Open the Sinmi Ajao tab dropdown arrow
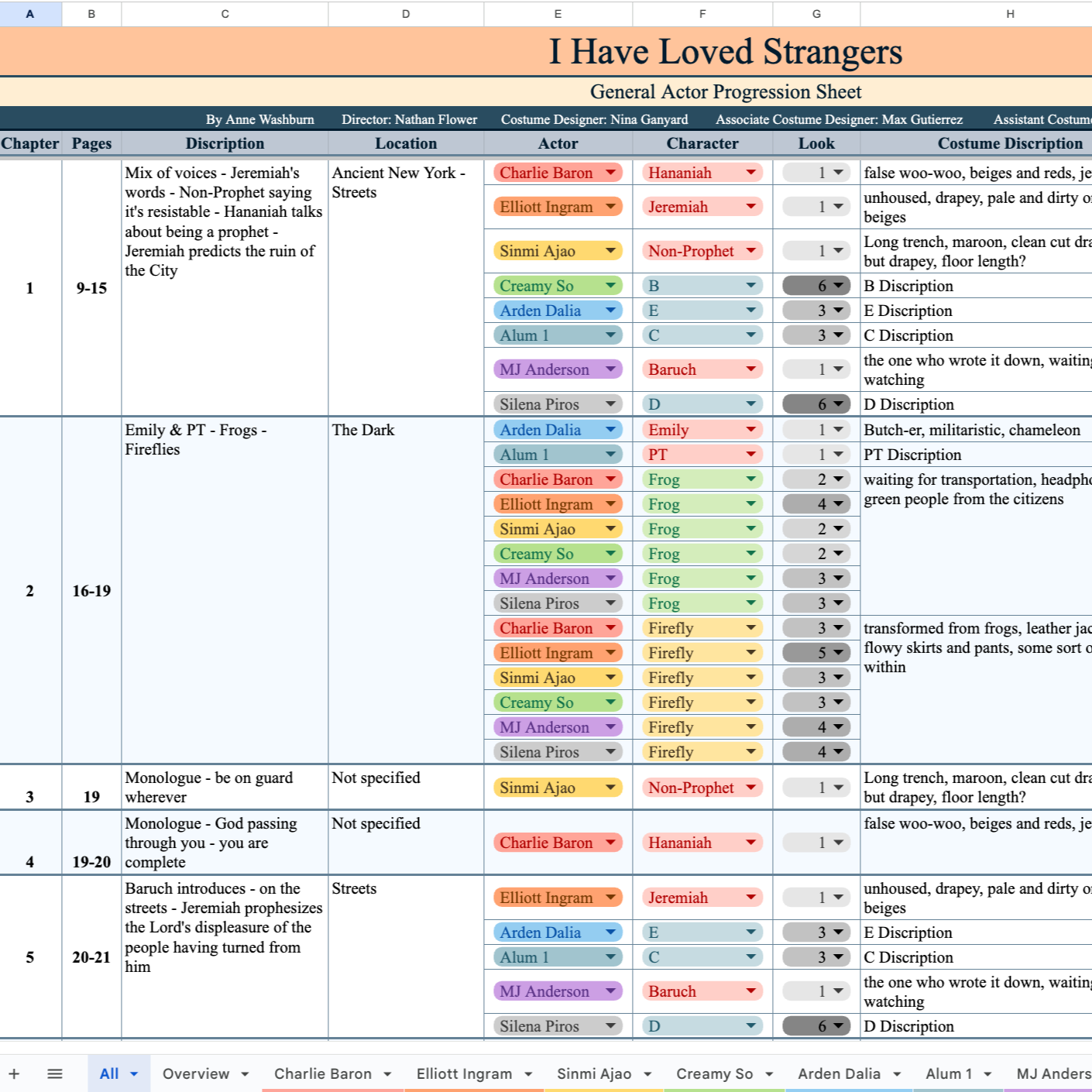The image size is (1092, 1092). pyautogui.click(x=647, y=1074)
